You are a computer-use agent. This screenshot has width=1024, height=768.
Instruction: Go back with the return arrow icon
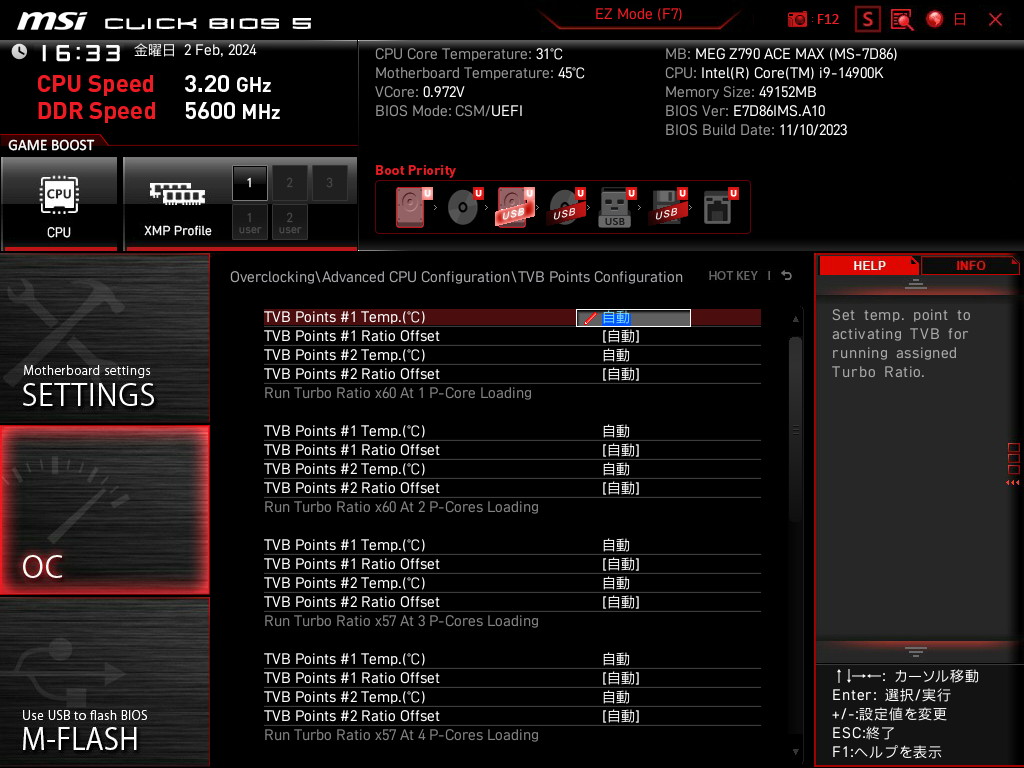(787, 276)
